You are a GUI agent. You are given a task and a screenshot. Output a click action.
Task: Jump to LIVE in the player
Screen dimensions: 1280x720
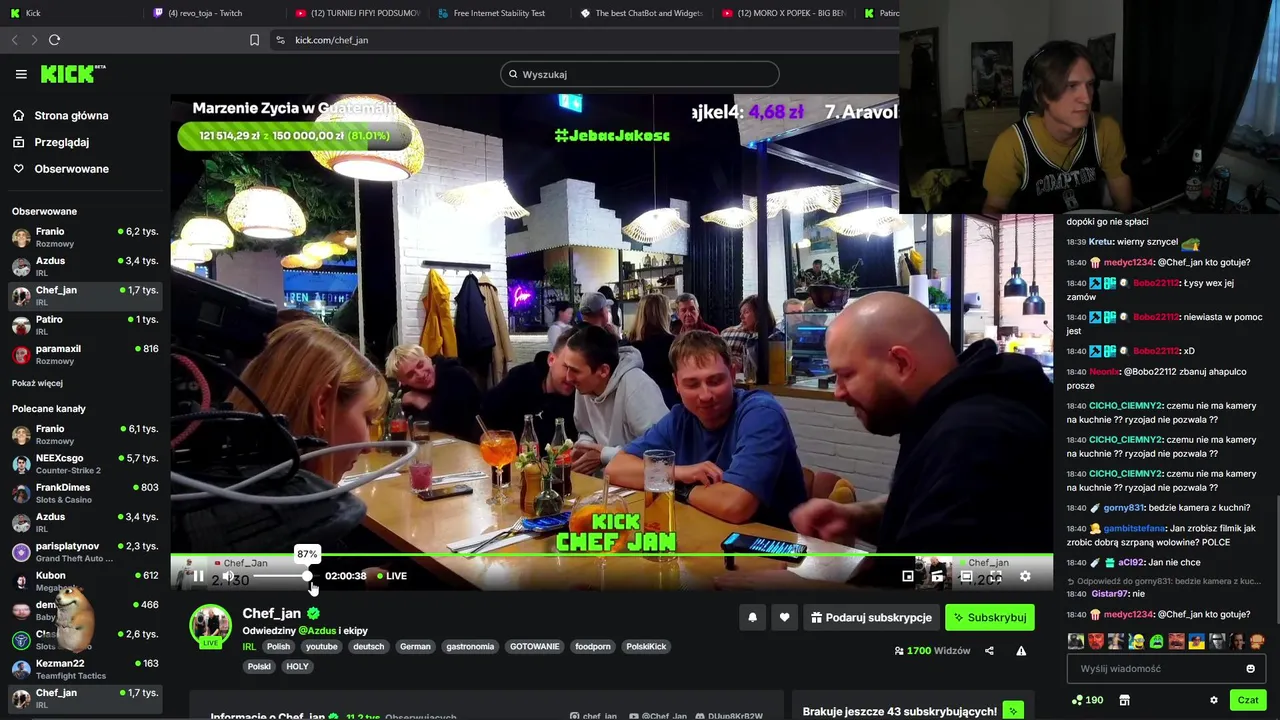[x=392, y=576]
